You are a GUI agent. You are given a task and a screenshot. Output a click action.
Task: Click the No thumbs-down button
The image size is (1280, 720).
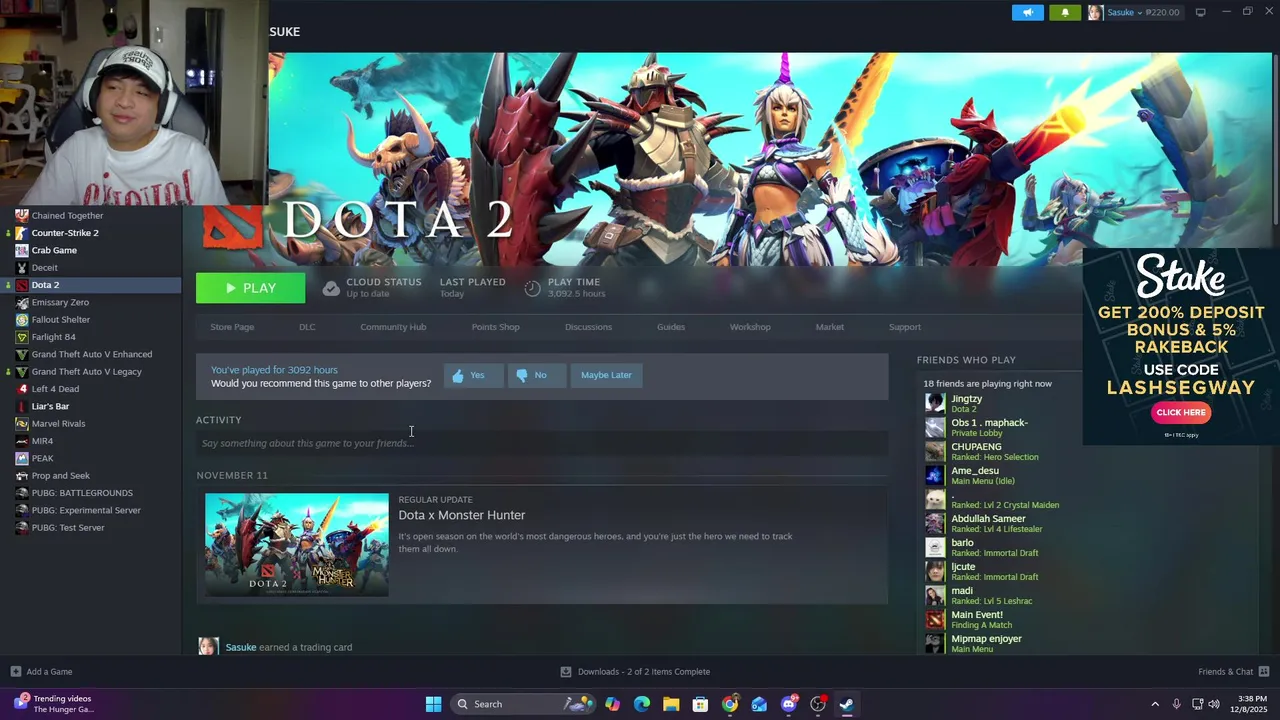click(x=535, y=375)
